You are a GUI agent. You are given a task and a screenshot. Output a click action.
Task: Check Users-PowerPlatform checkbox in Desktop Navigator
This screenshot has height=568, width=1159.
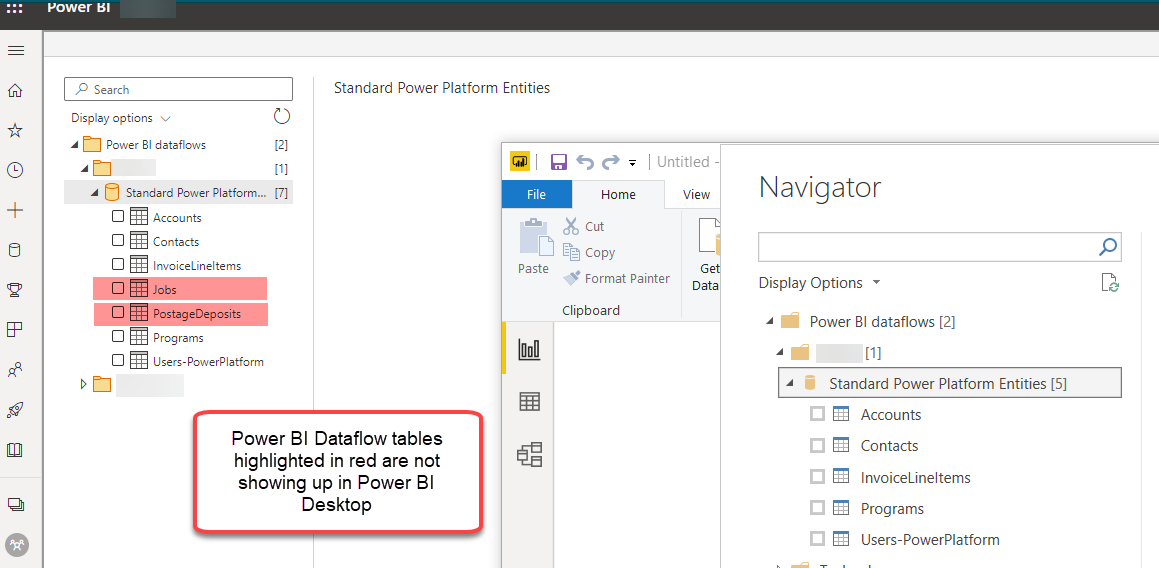point(817,539)
